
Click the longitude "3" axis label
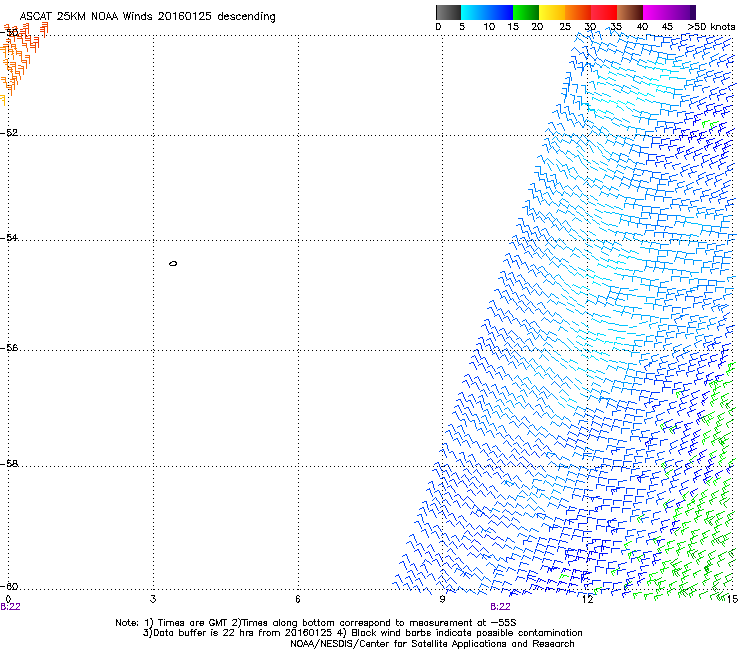(153, 599)
